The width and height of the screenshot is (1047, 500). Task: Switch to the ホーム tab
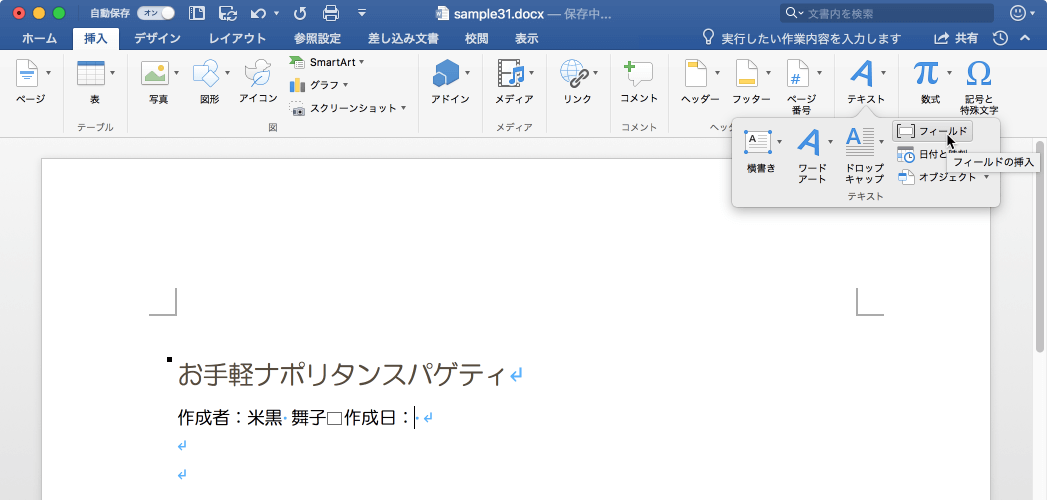39,39
